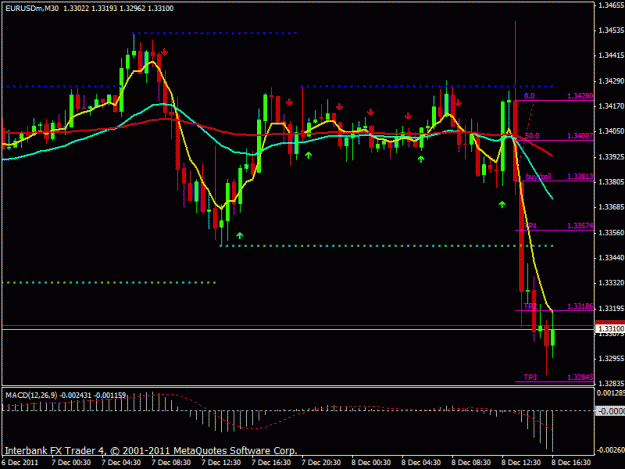Select the TP3 target label

click(x=530, y=377)
